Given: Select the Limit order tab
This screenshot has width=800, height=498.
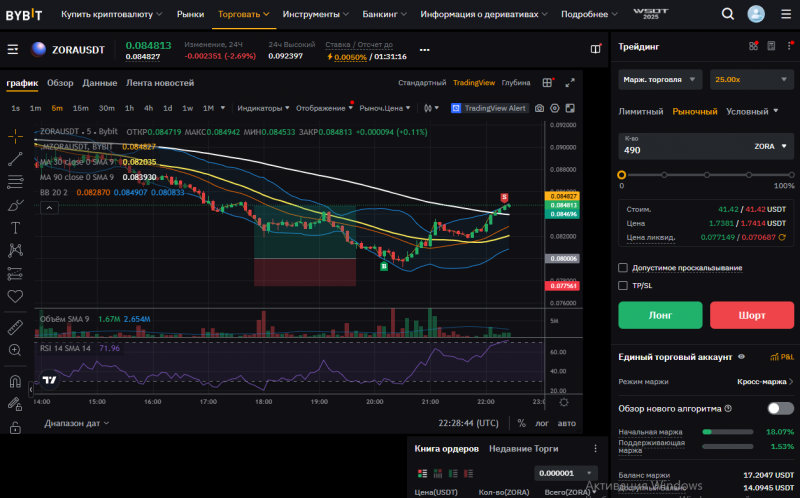Looking at the screenshot, I should (x=641, y=111).
